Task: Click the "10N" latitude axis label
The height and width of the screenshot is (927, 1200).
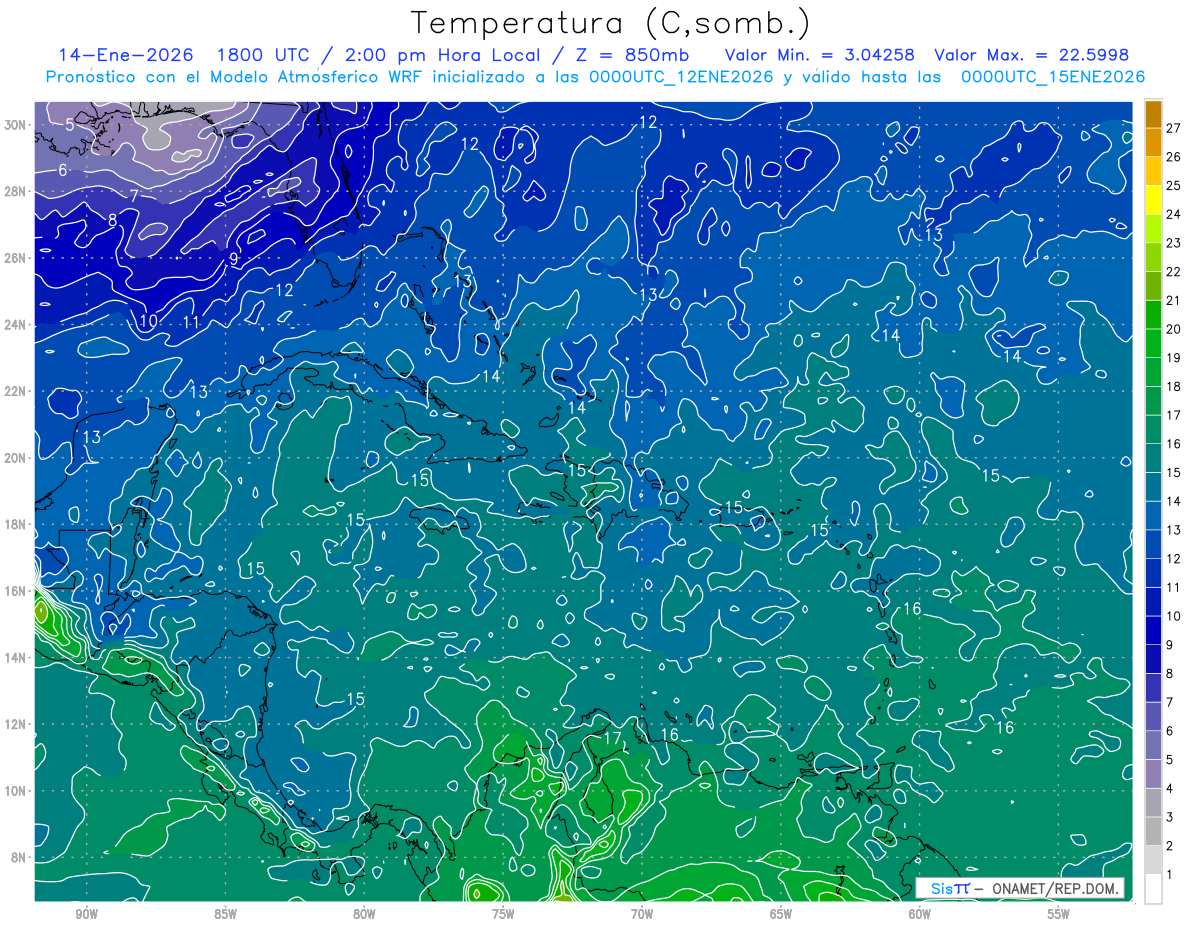Action: click(x=16, y=791)
